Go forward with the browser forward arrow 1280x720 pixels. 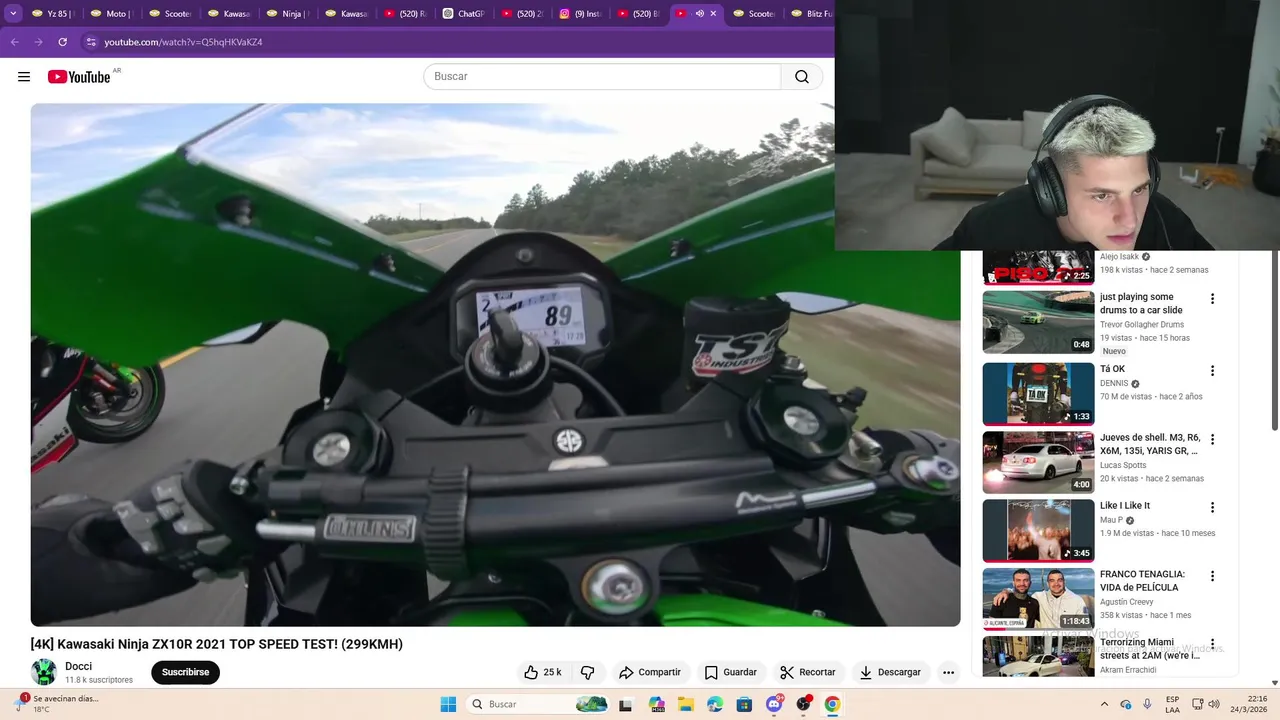click(x=38, y=42)
